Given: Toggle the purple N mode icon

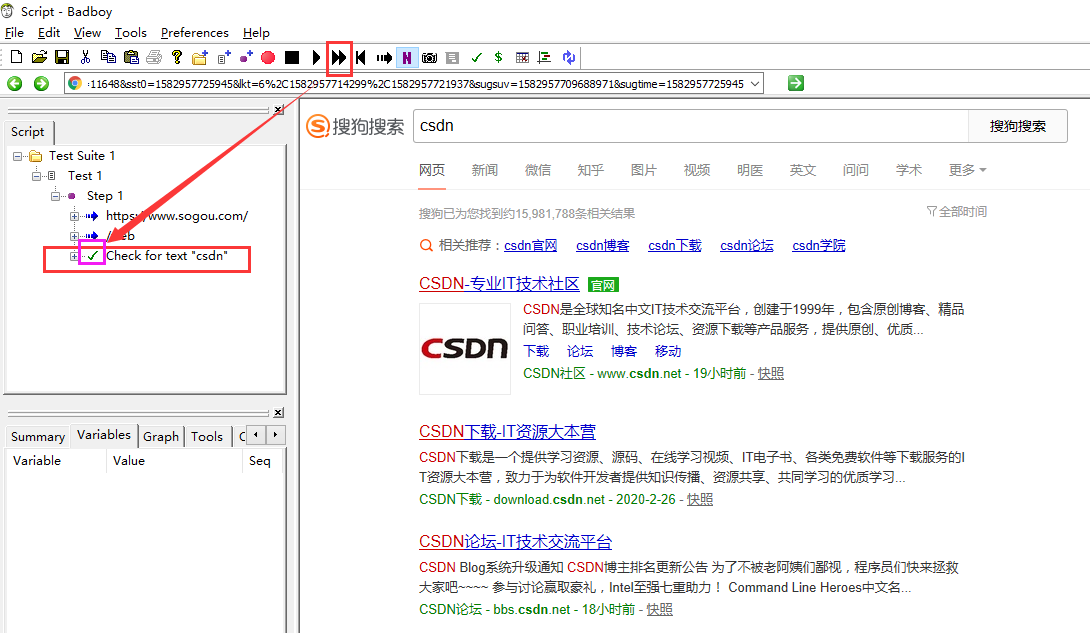Looking at the screenshot, I should coord(407,58).
